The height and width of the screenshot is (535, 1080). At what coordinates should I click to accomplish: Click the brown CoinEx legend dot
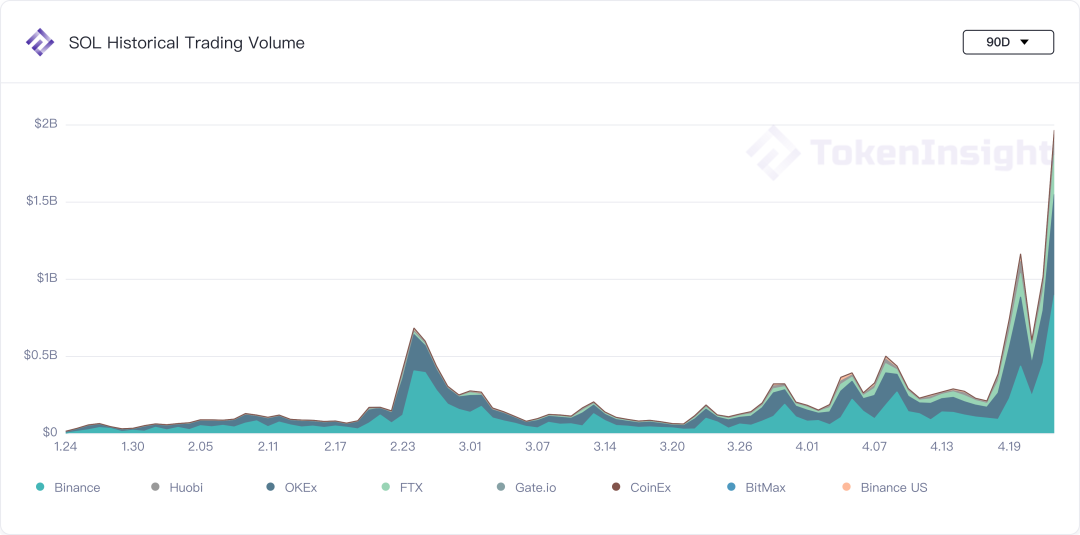point(616,487)
